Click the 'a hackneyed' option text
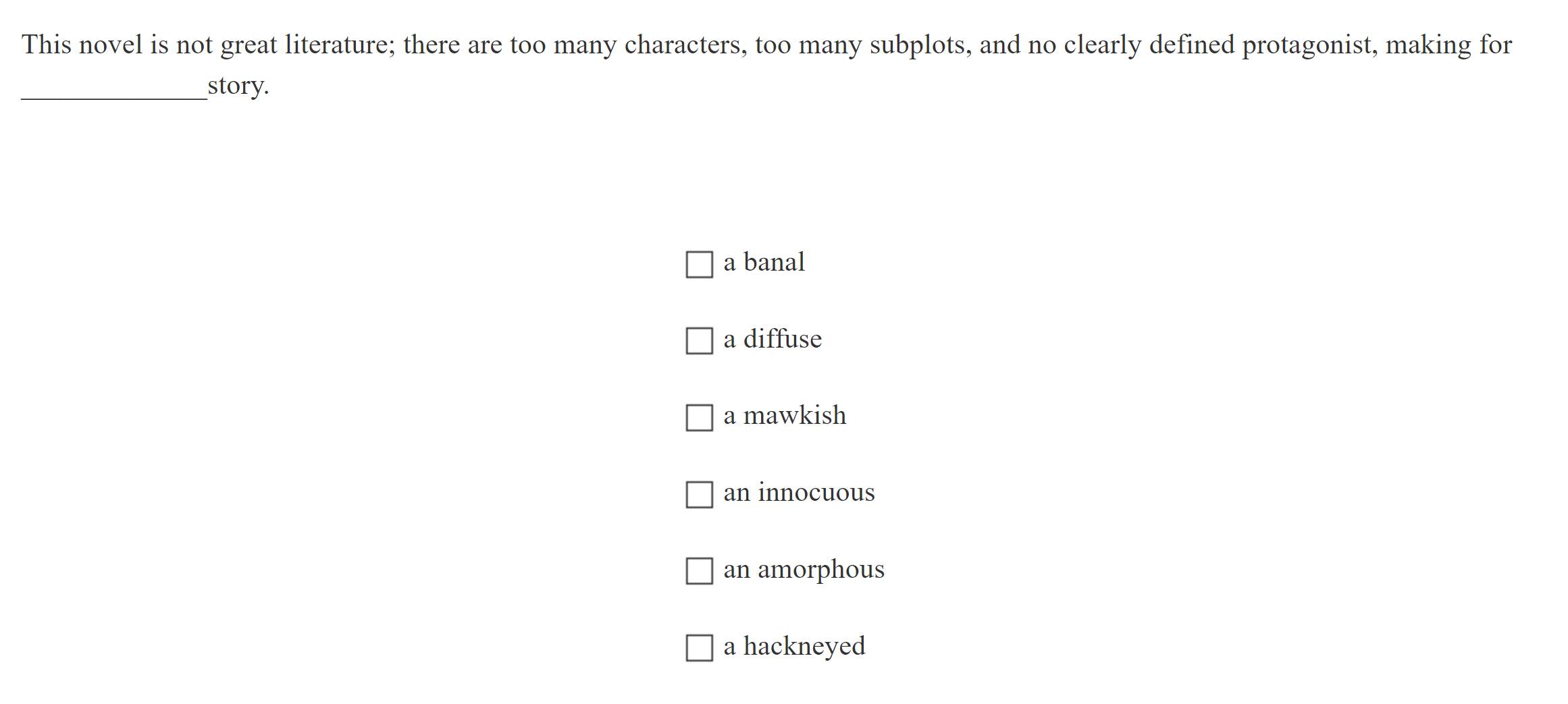1568x704 pixels. click(x=794, y=646)
